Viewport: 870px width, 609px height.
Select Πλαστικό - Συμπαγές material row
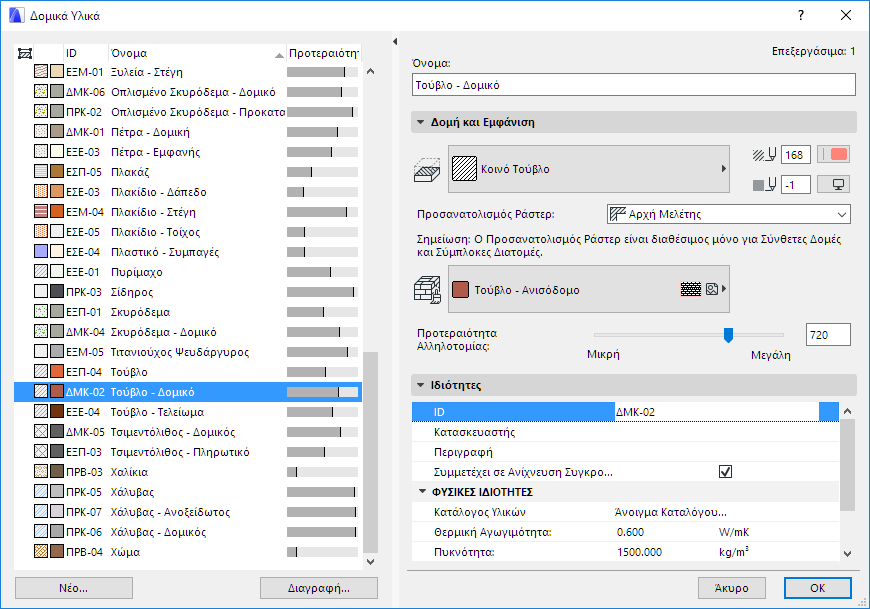(x=188, y=252)
